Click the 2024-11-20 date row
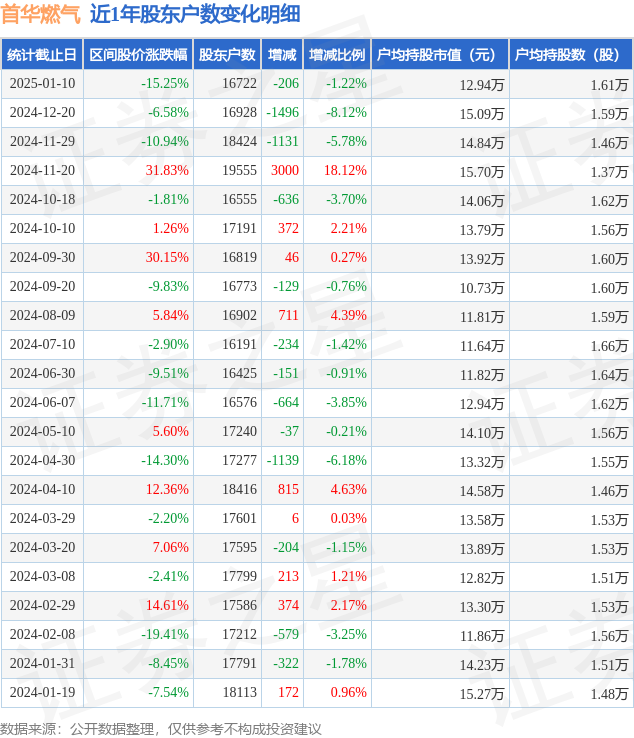This screenshot has width=634, height=738. click(x=43, y=171)
